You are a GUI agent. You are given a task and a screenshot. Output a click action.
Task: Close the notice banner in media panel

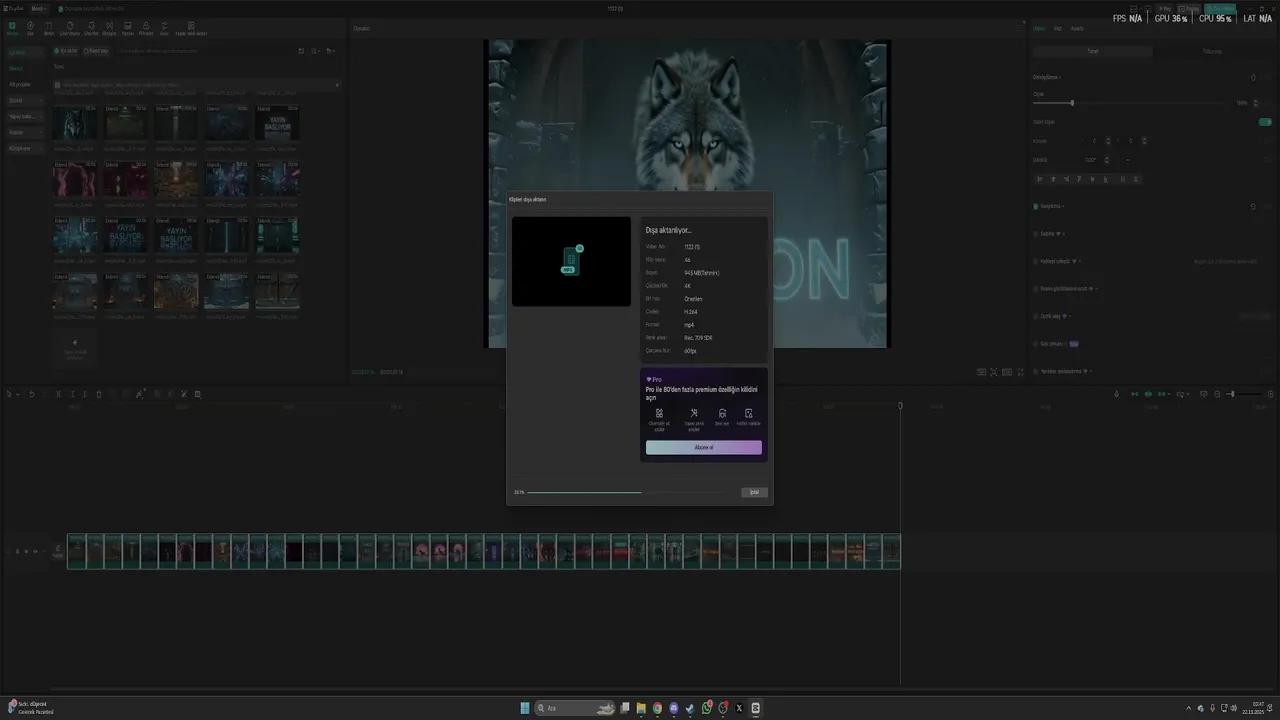[x=337, y=85]
